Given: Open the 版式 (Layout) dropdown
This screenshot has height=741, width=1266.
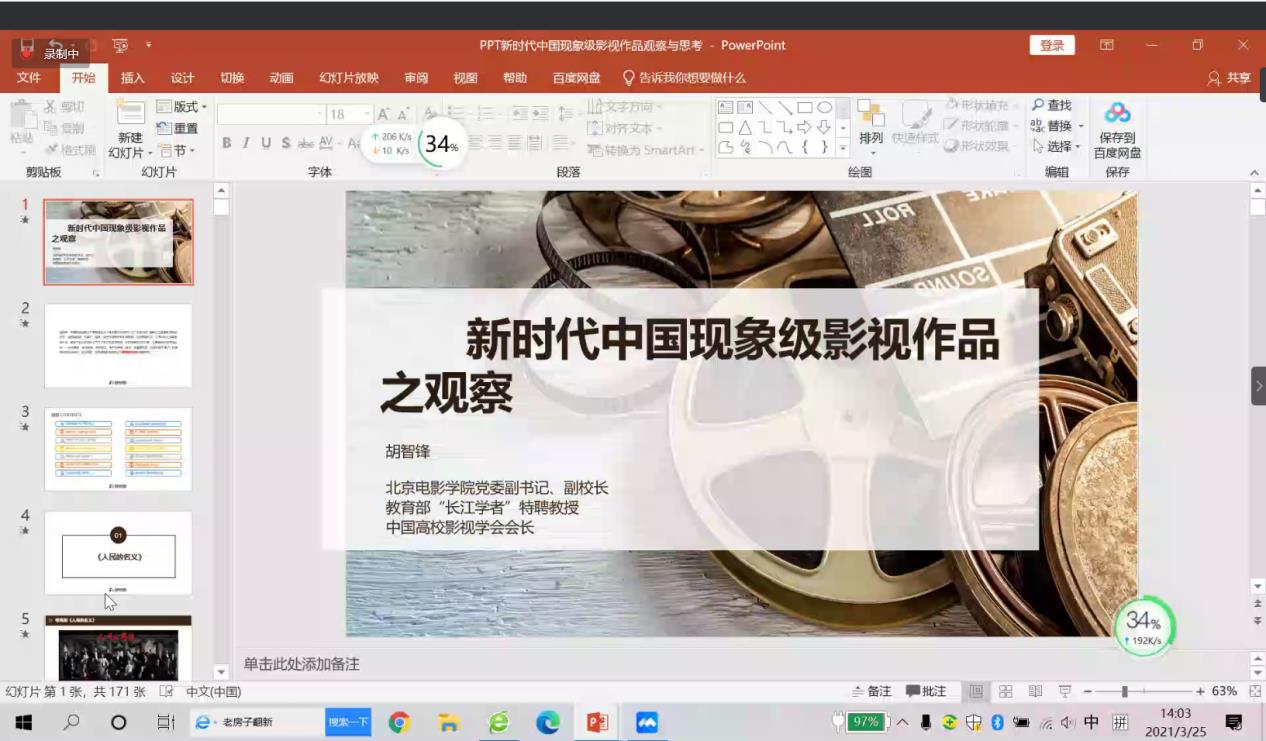Looking at the screenshot, I should (x=182, y=107).
